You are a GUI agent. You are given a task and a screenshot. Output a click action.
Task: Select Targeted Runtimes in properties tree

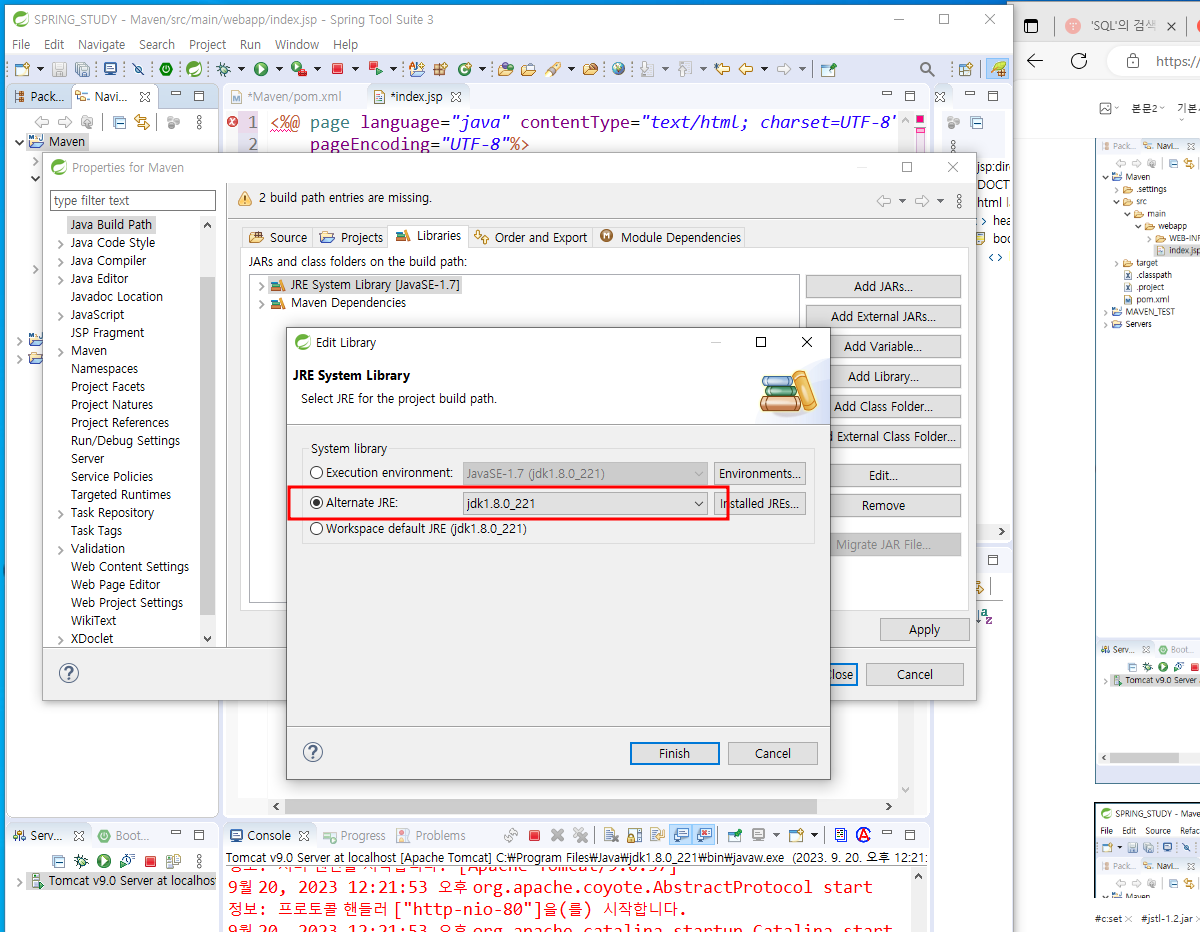tap(121, 495)
